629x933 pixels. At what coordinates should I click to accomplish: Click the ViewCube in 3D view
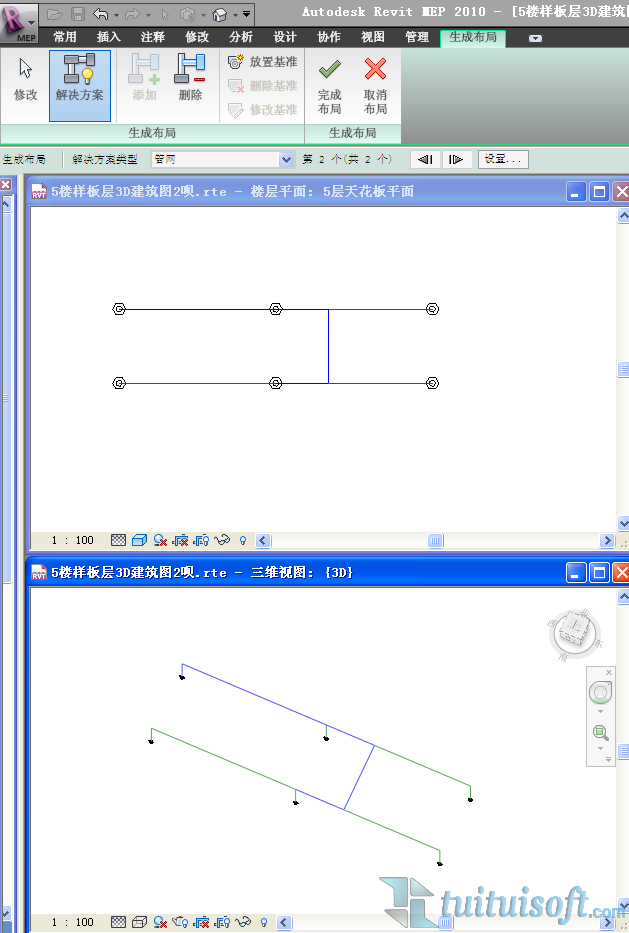coord(573,632)
